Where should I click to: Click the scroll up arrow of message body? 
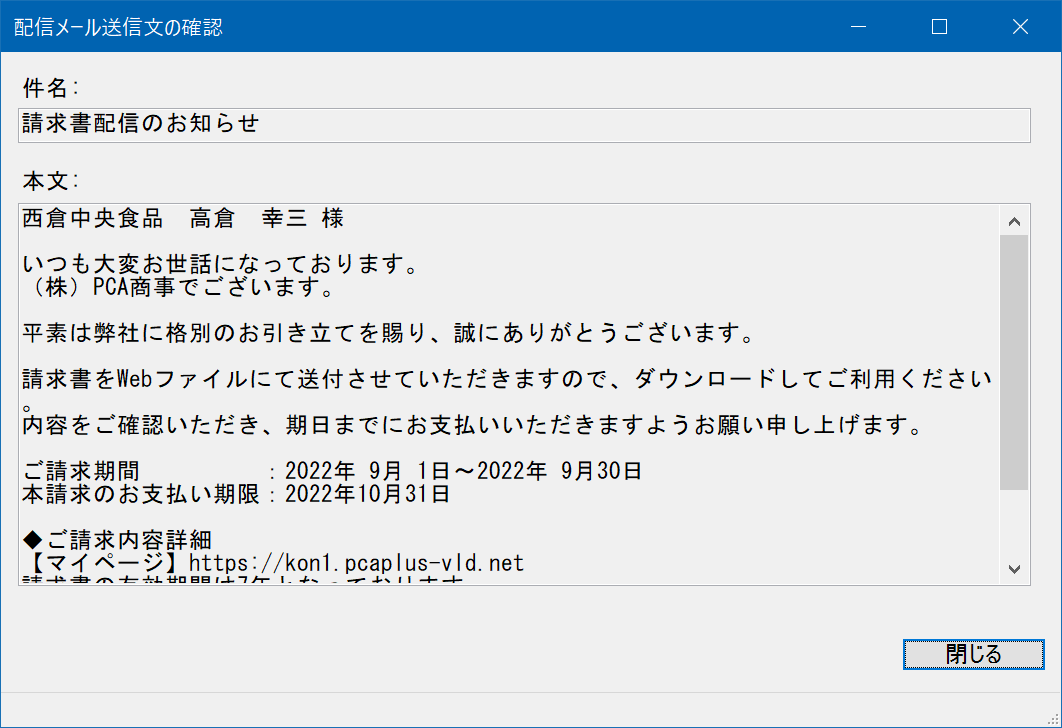point(1014,221)
